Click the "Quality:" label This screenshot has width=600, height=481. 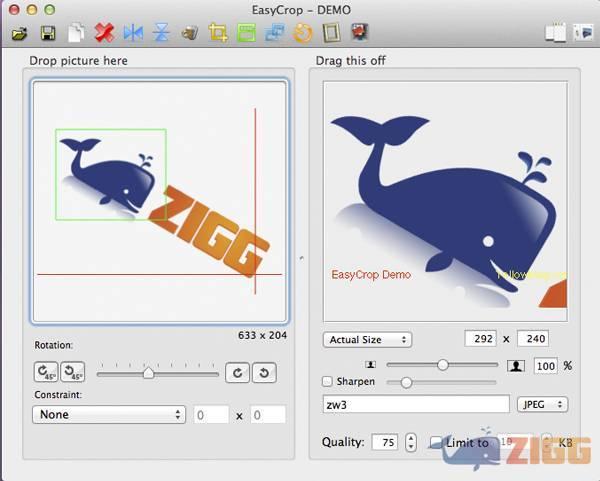[x=343, y=442]
